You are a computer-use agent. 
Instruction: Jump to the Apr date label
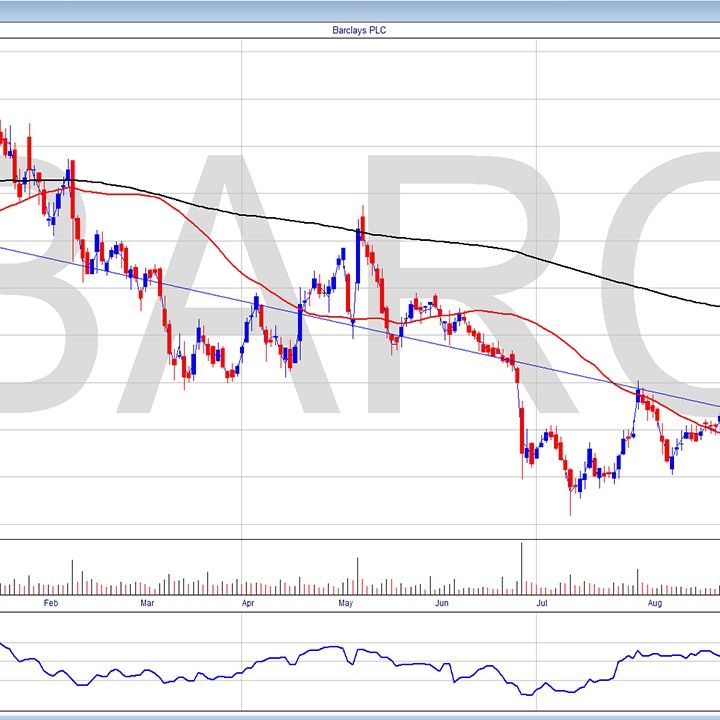(x=248, y=604)
